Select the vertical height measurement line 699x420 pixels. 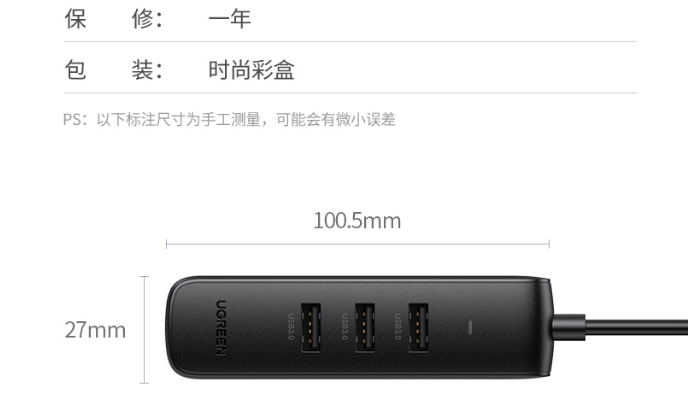(144, 329)
